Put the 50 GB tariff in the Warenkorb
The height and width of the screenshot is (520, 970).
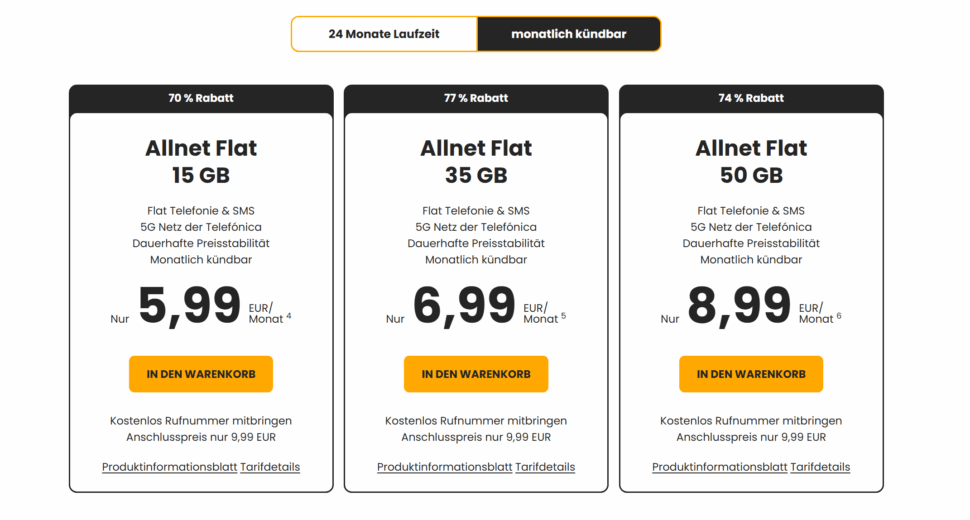pos(751,374)
